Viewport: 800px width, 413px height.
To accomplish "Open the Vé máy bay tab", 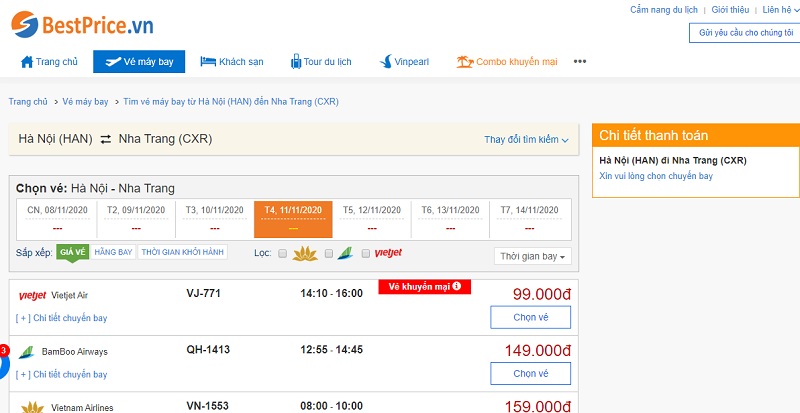I will coord(139,62).
